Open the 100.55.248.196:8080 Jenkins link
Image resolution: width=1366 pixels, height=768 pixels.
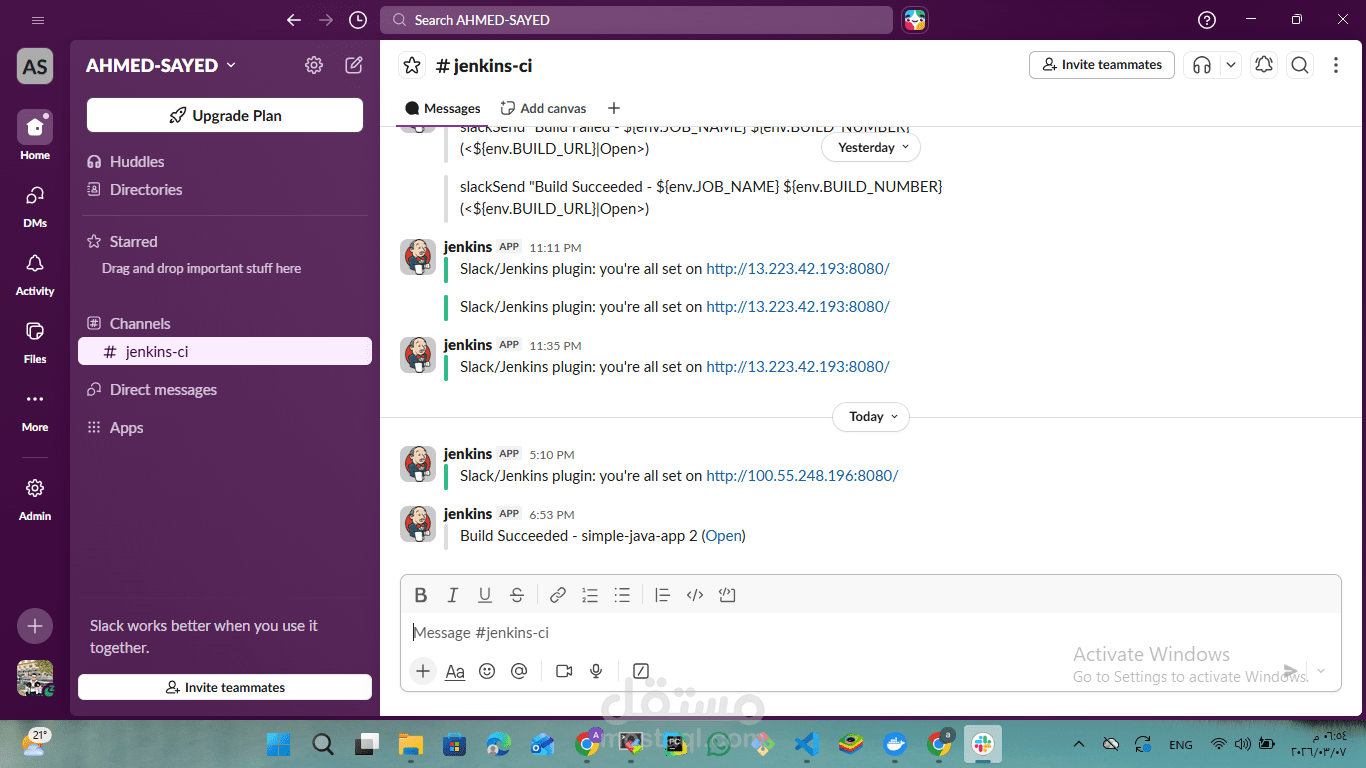point(802,476)
